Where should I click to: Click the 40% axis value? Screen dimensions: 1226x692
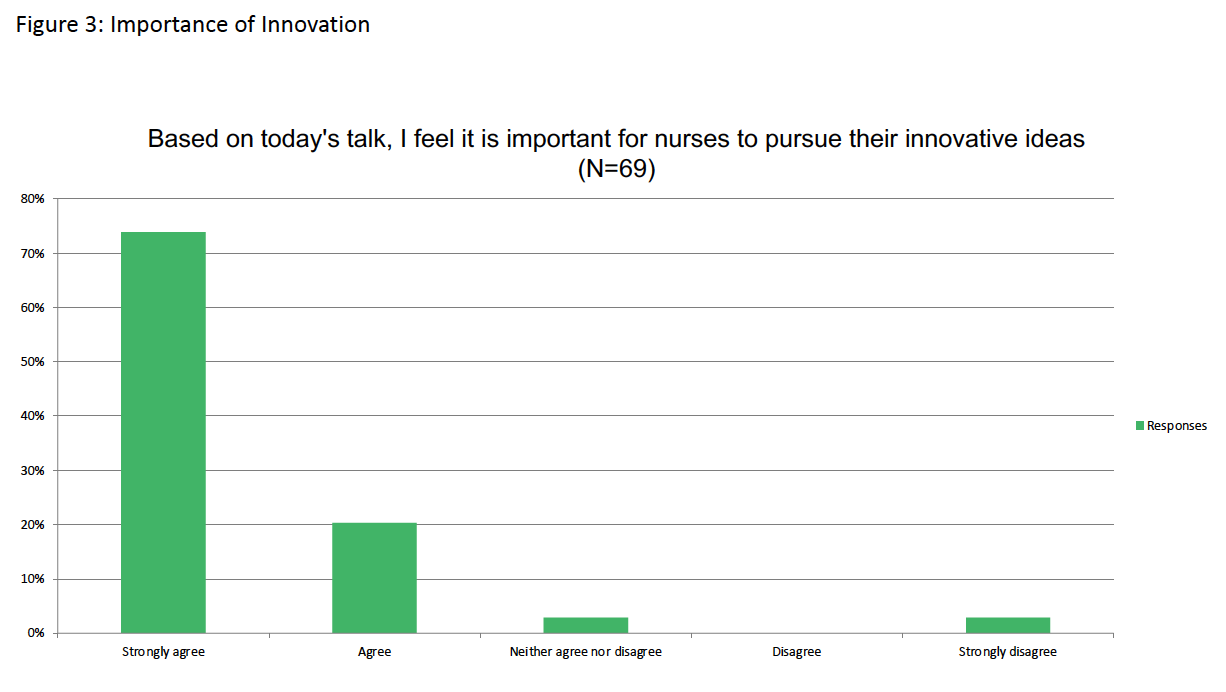32,416
